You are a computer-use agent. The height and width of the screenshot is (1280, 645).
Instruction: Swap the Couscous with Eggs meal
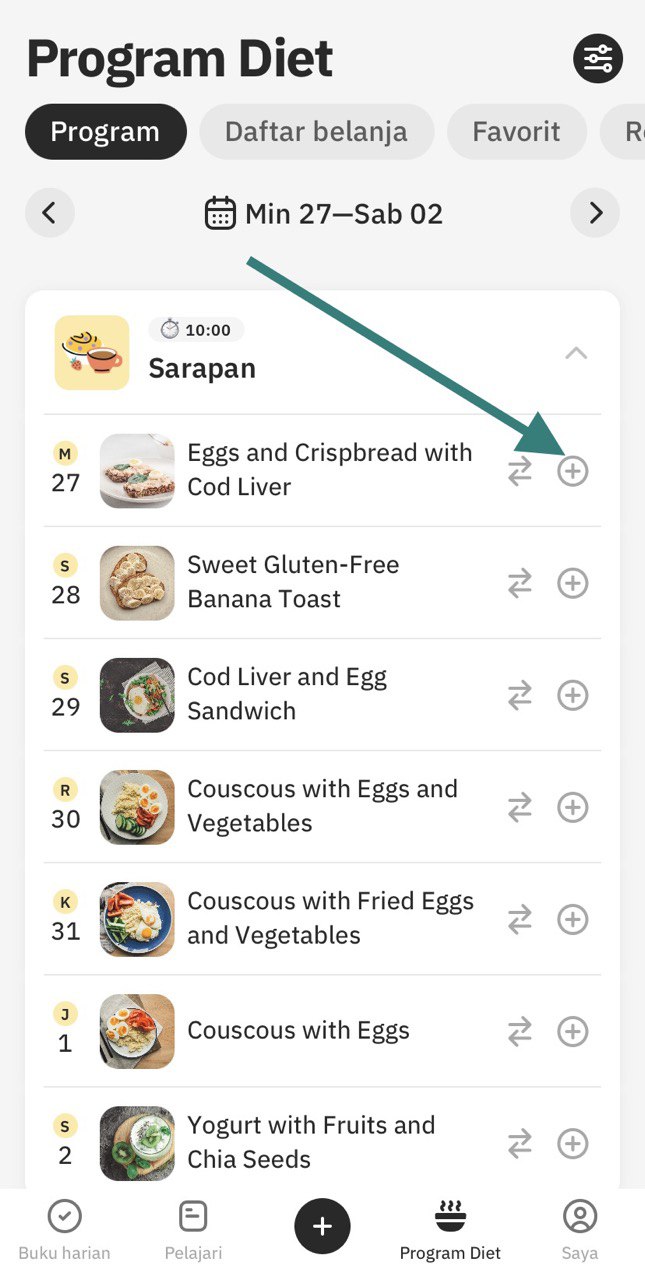point(520,1031)
